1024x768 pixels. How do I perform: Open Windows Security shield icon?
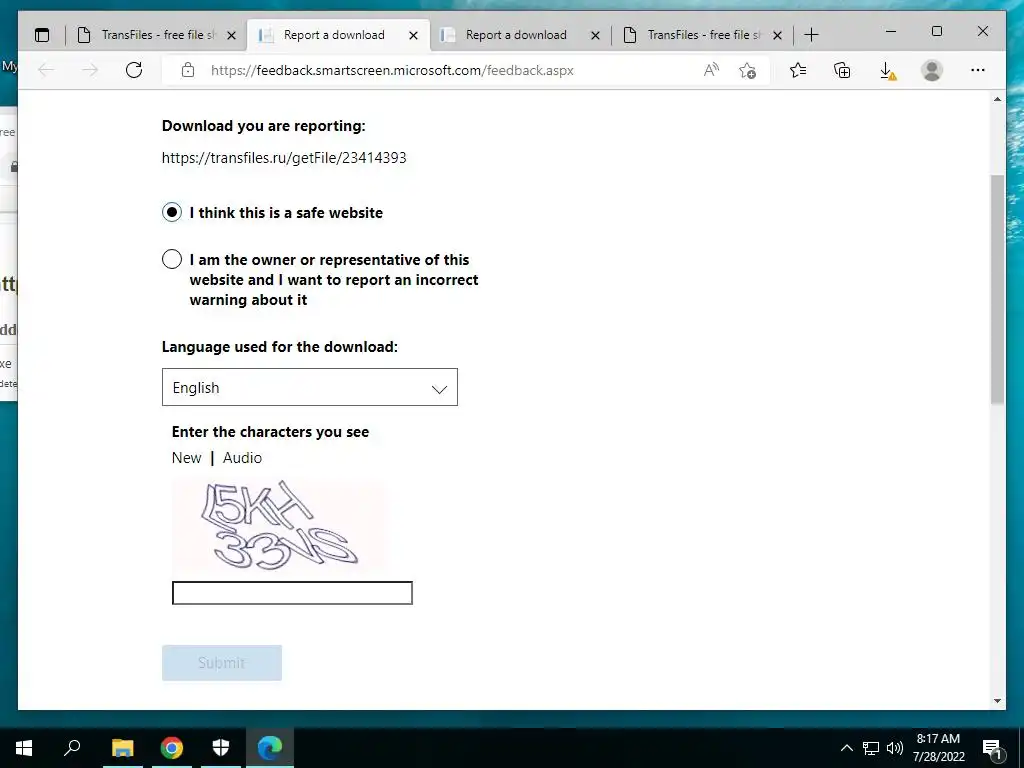click(221, 748)
